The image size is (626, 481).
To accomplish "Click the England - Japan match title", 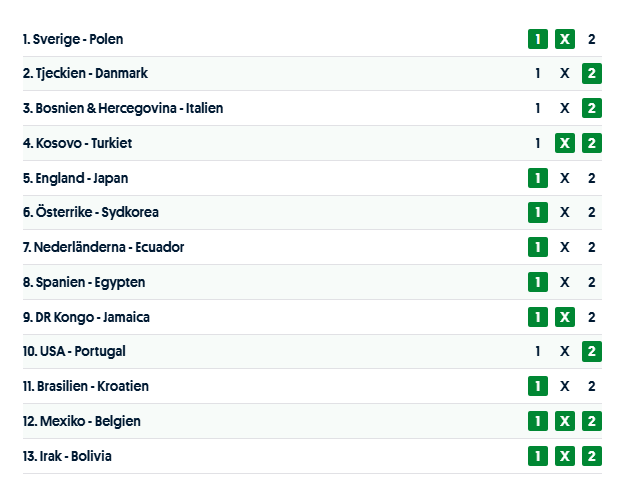I will click(80, 178).
